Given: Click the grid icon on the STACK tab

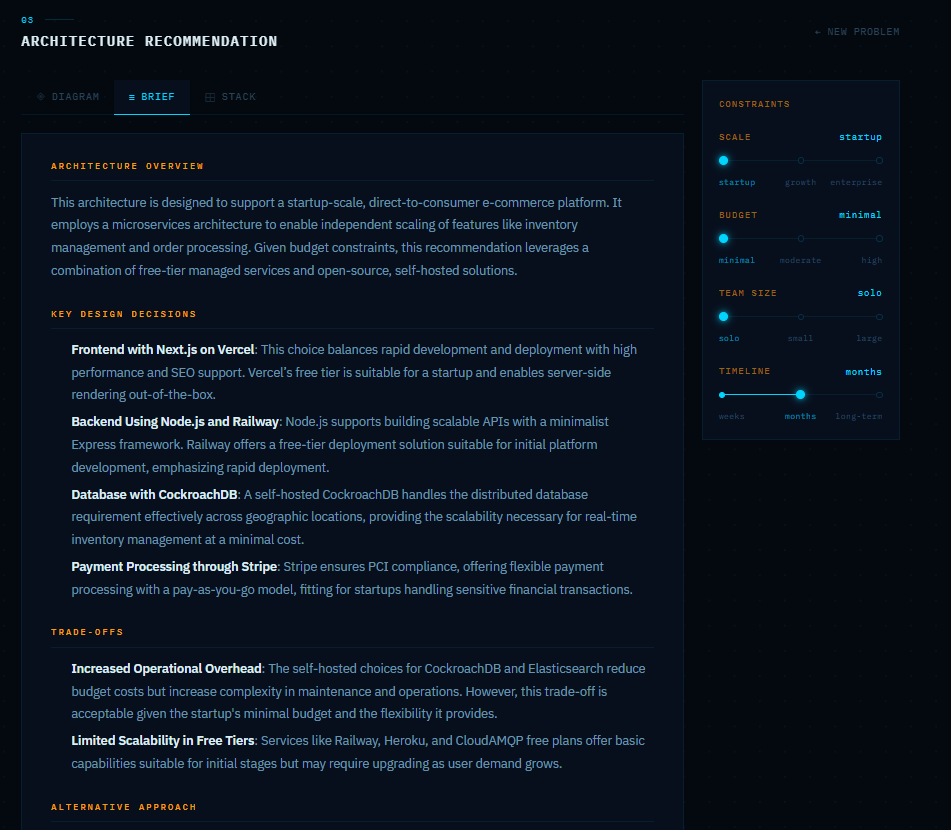Looking at the screenshot, I should [212, 96].
